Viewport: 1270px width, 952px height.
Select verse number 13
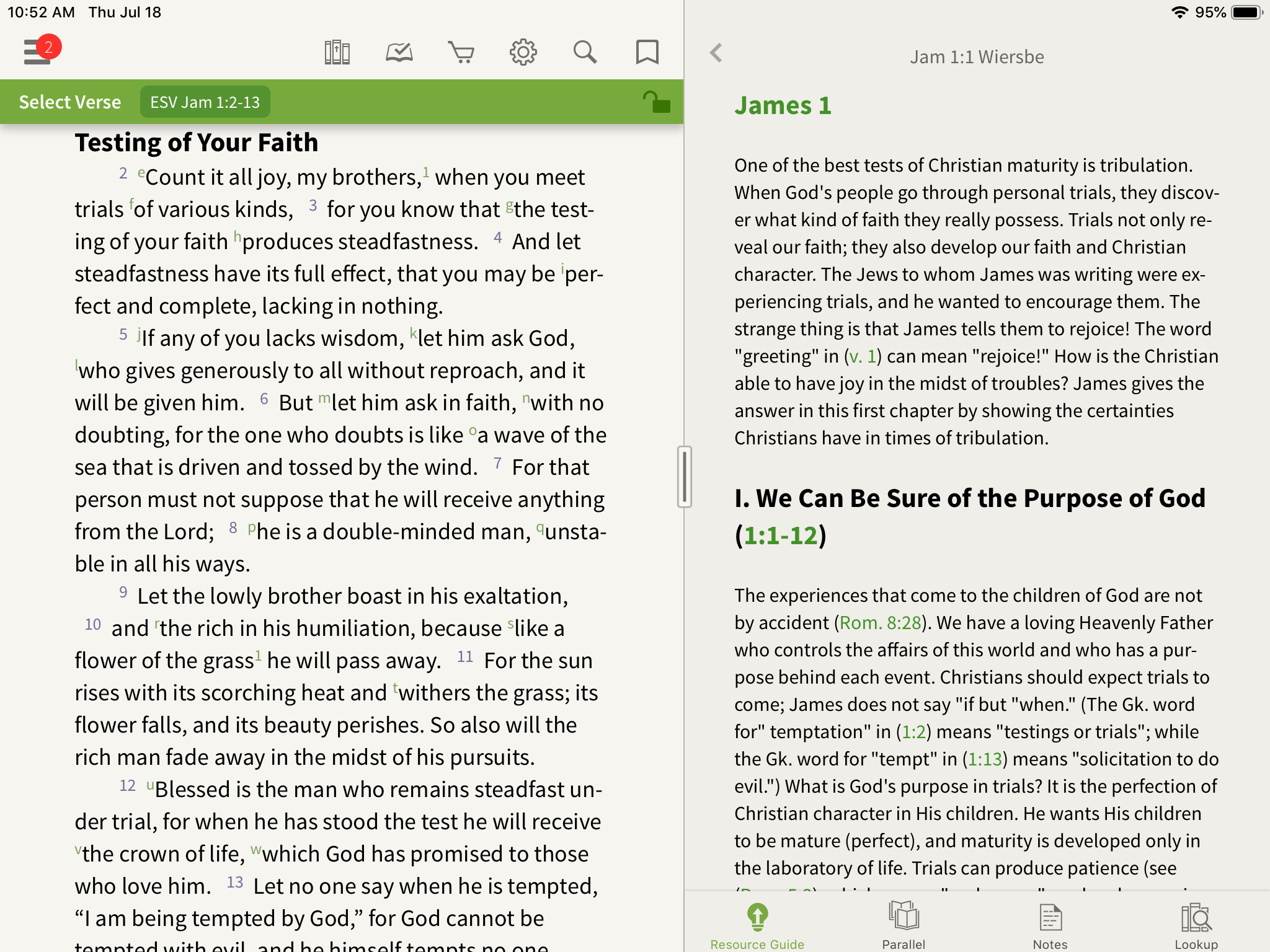pos(235,883)
